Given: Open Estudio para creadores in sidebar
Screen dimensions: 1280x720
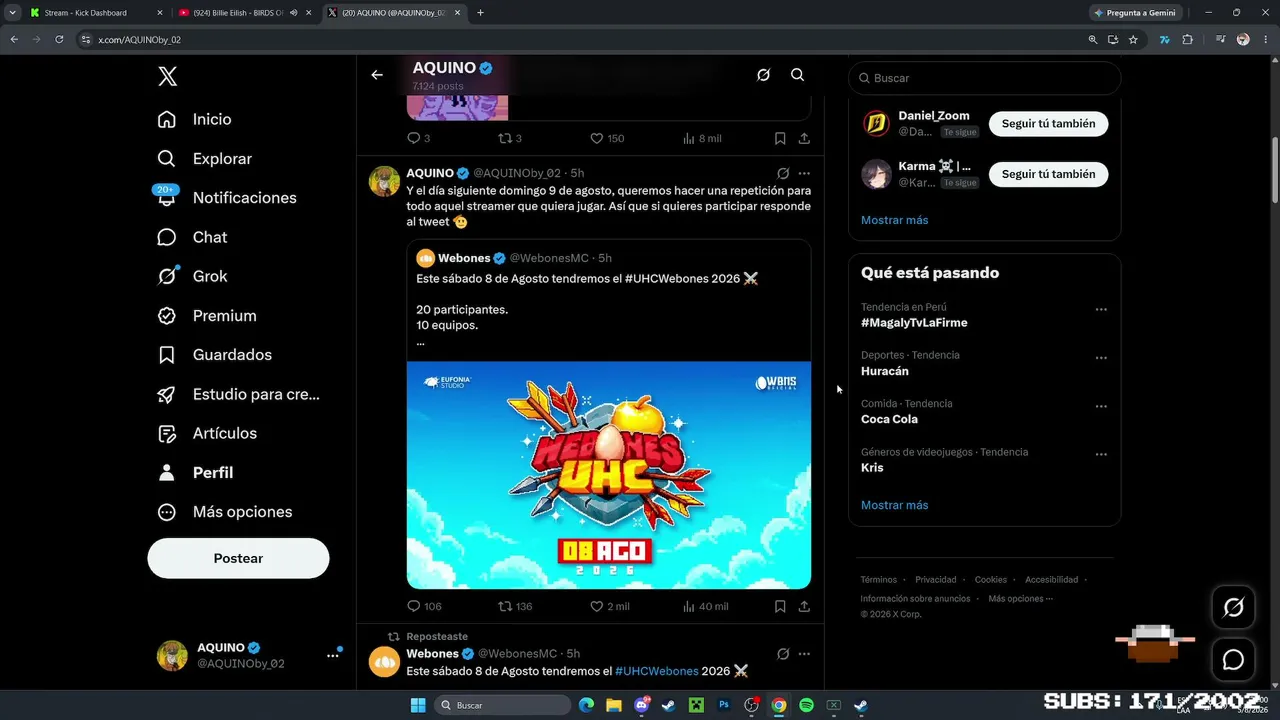Looking at the screenshot, I should click(x=239, y=394).
